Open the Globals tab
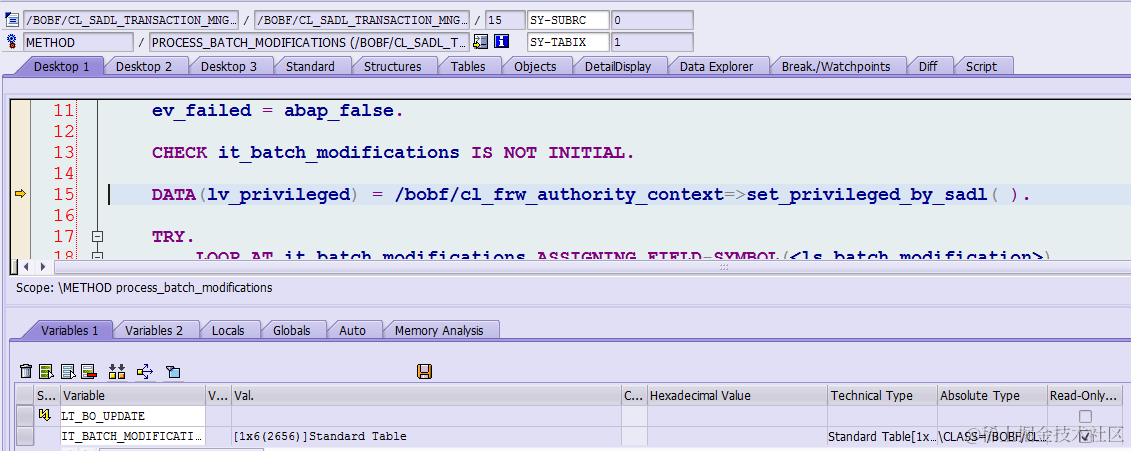1131x451 pixels. (291, 330)
